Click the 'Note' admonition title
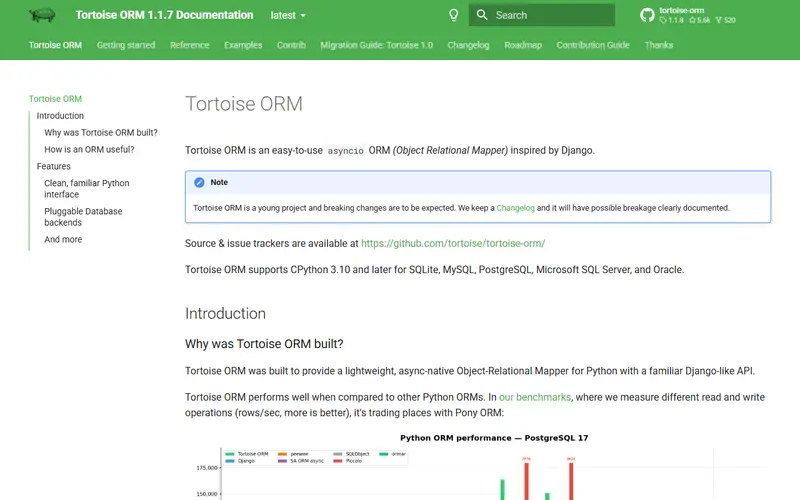 [219, 182]
